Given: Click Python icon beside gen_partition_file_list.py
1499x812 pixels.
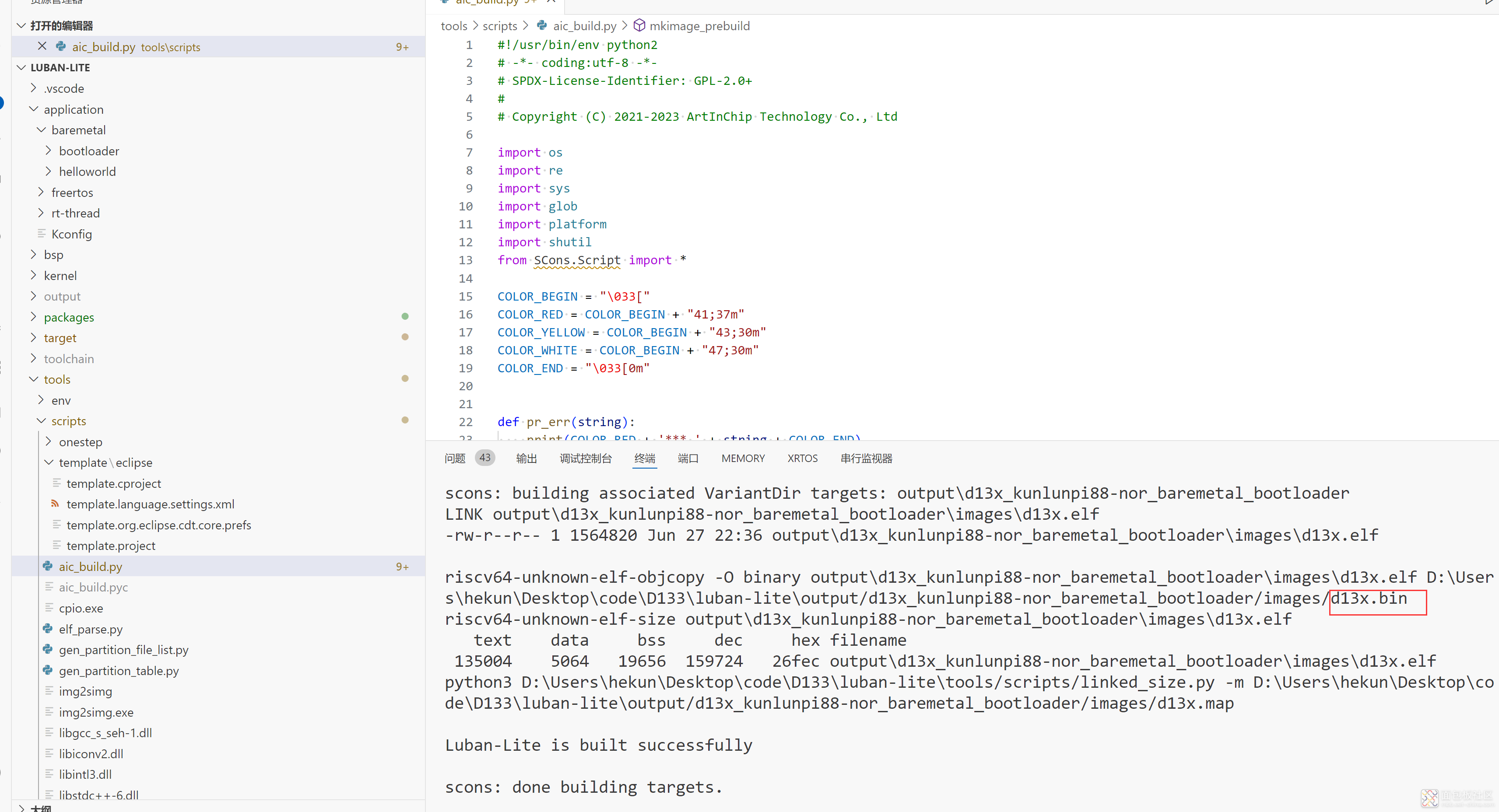Looking at the screenshot, I should [48, 649].
